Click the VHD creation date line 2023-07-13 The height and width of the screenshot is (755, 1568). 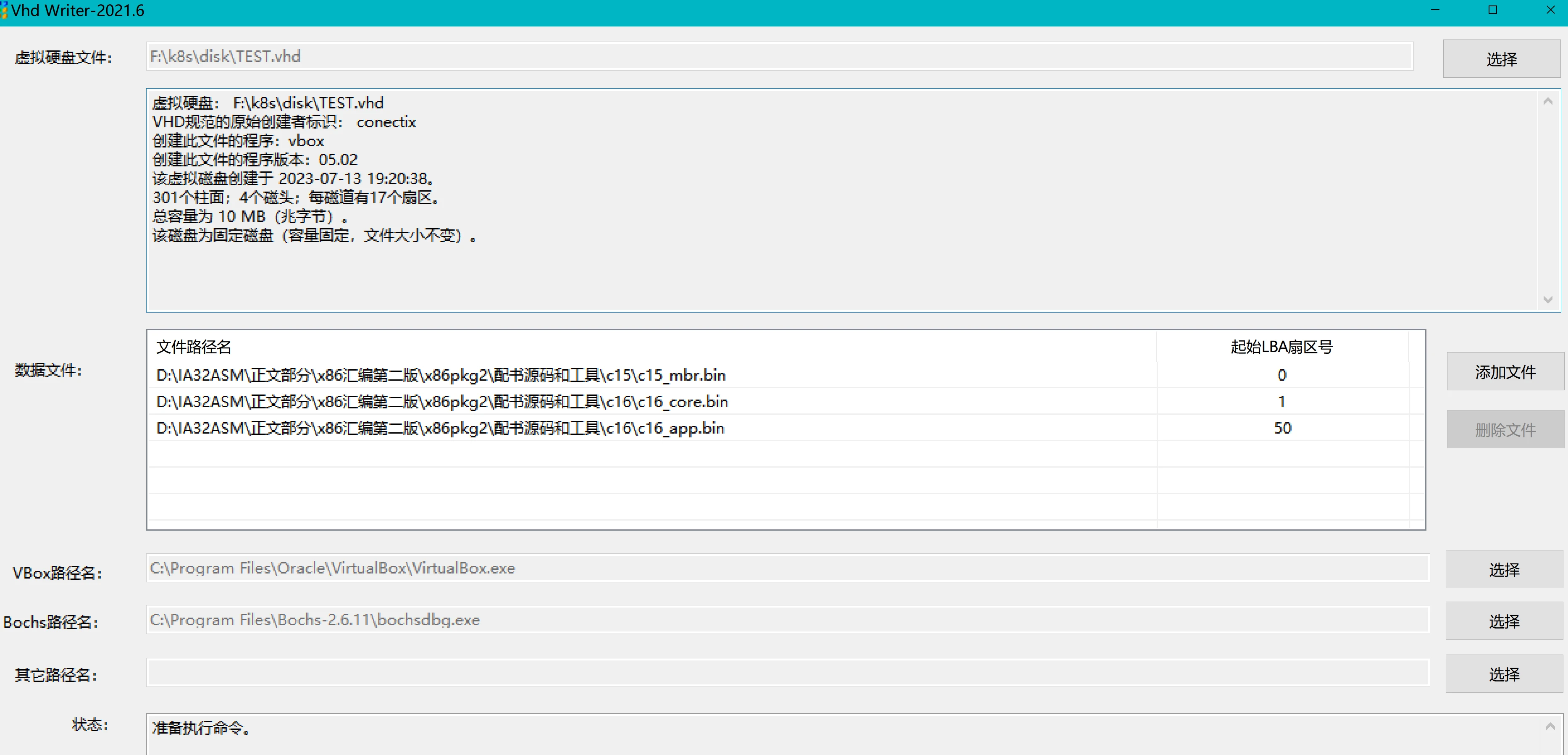(x=293, y=179)
